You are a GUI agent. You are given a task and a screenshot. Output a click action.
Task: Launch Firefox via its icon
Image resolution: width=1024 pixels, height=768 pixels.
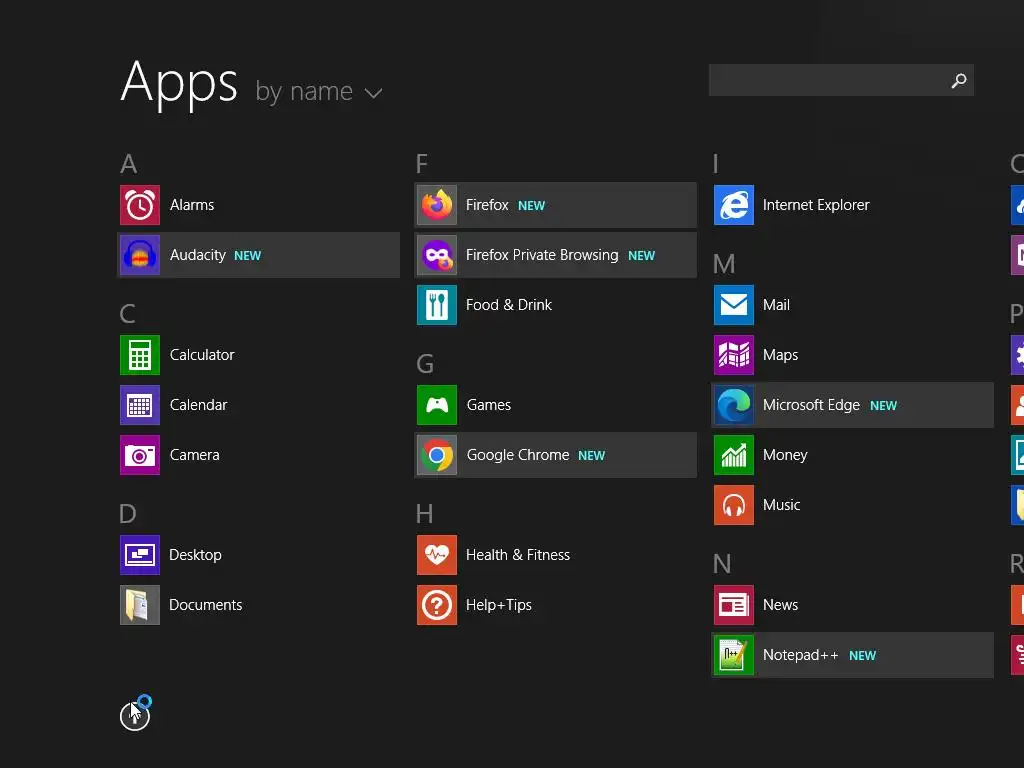(x=437, y=205)
